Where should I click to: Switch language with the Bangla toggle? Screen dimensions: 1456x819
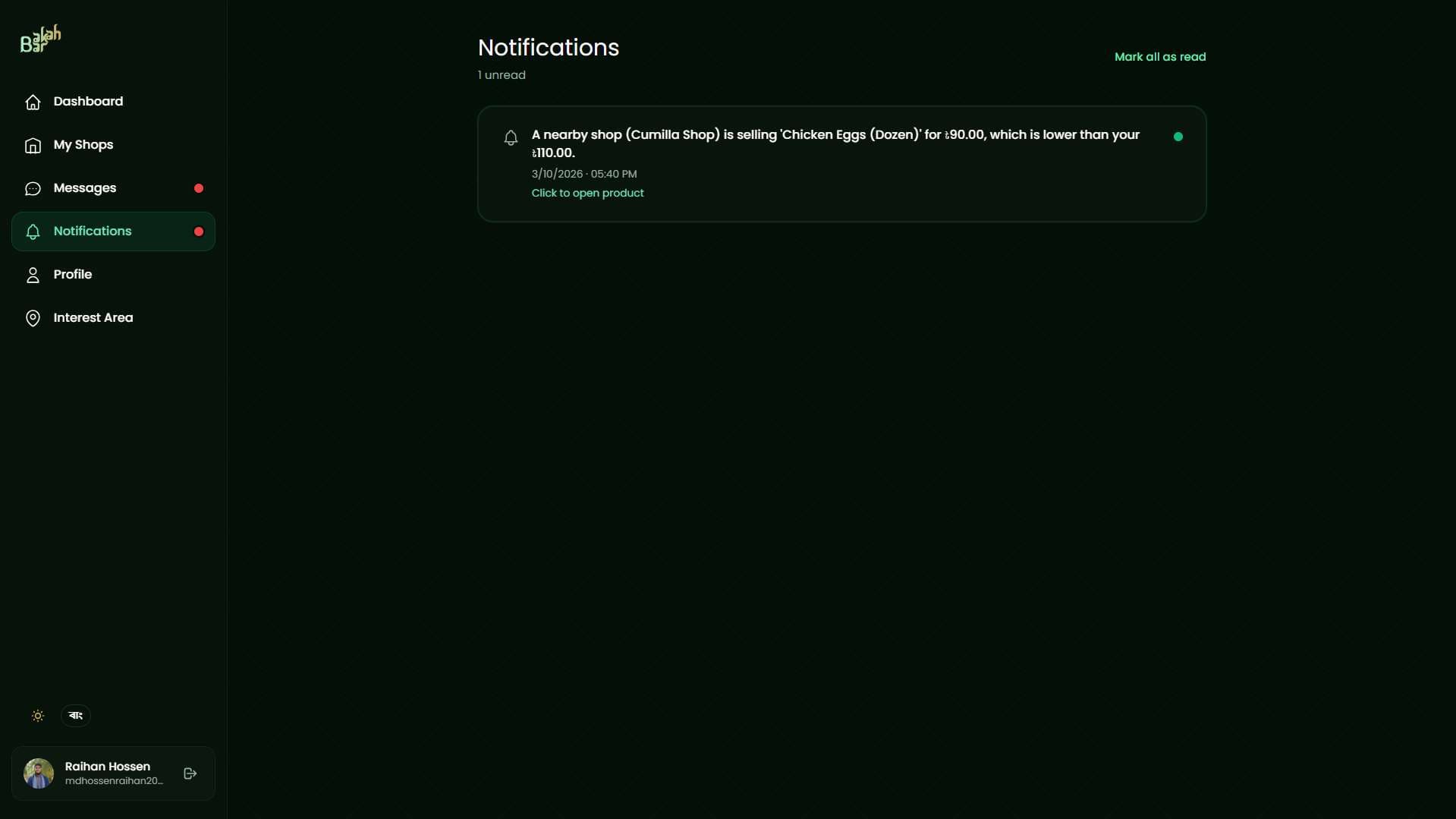coord(76,716)
